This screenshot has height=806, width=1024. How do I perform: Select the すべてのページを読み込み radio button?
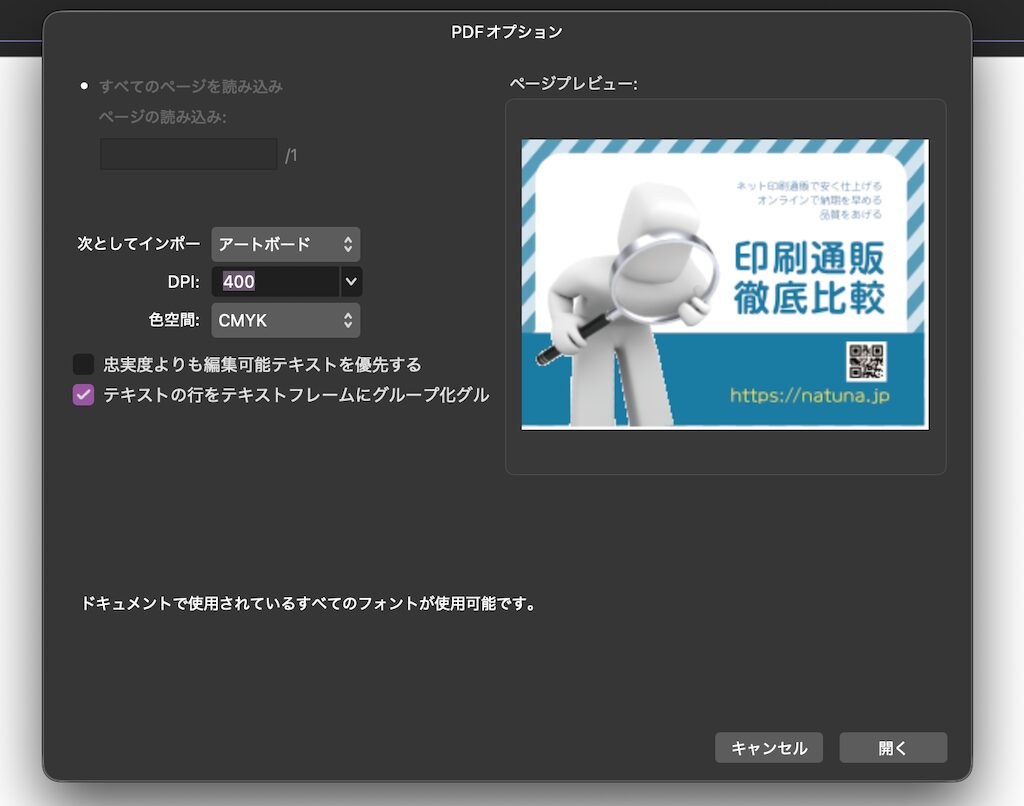point(84,86)
